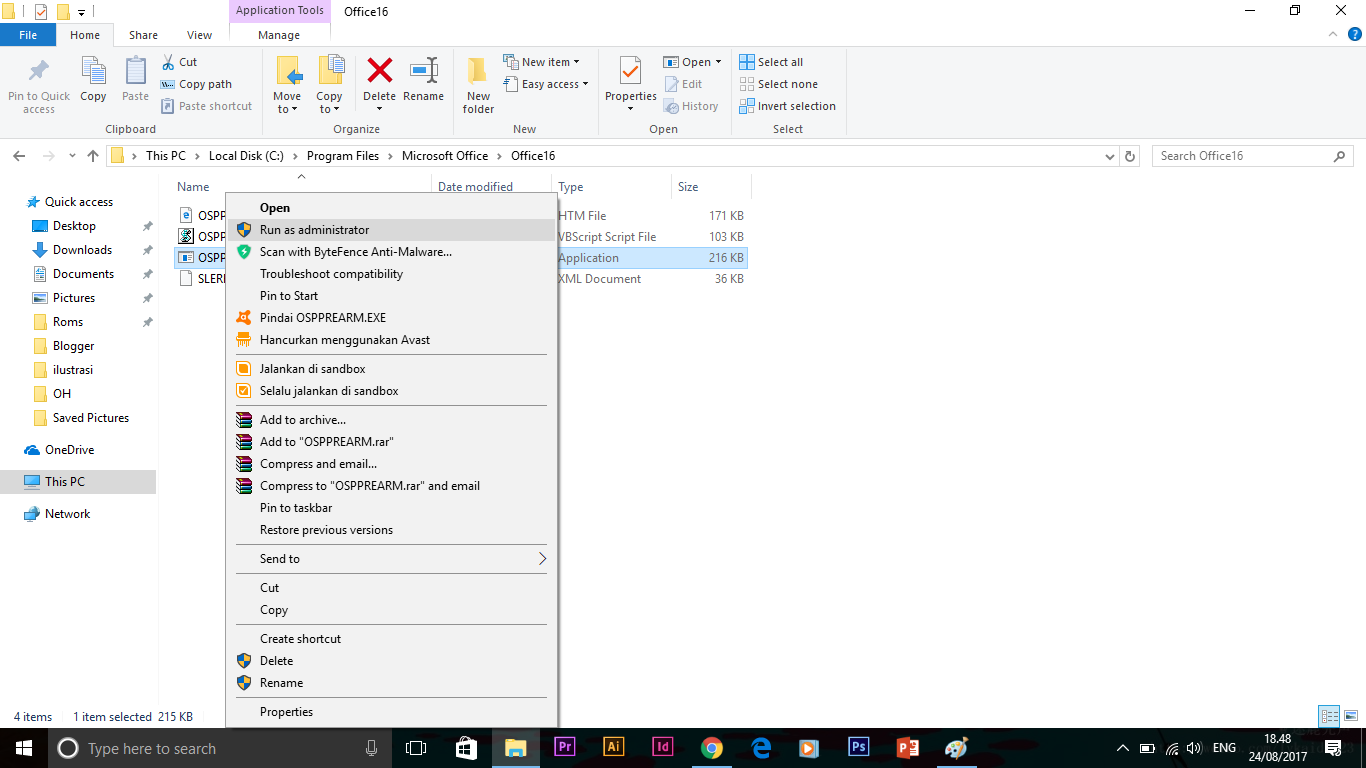Viewport: 1366px width, 768px height.
Task: Click the Cut scissors command in ribbon
Action: pos(180,62)
